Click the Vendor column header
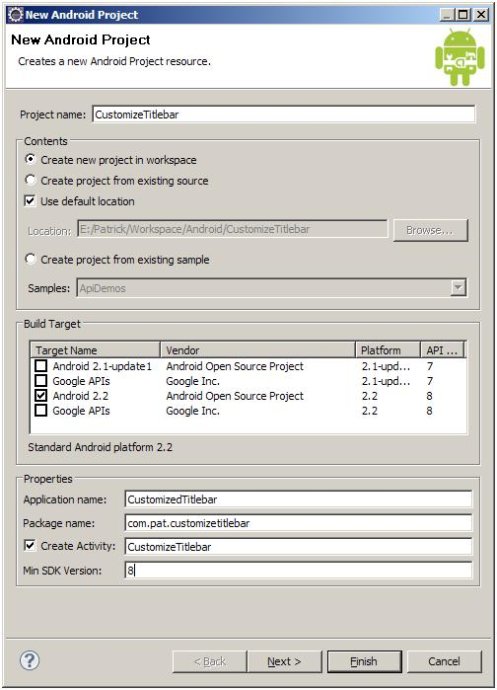Screen dimensions: 497x690 (x=258, y=350)
